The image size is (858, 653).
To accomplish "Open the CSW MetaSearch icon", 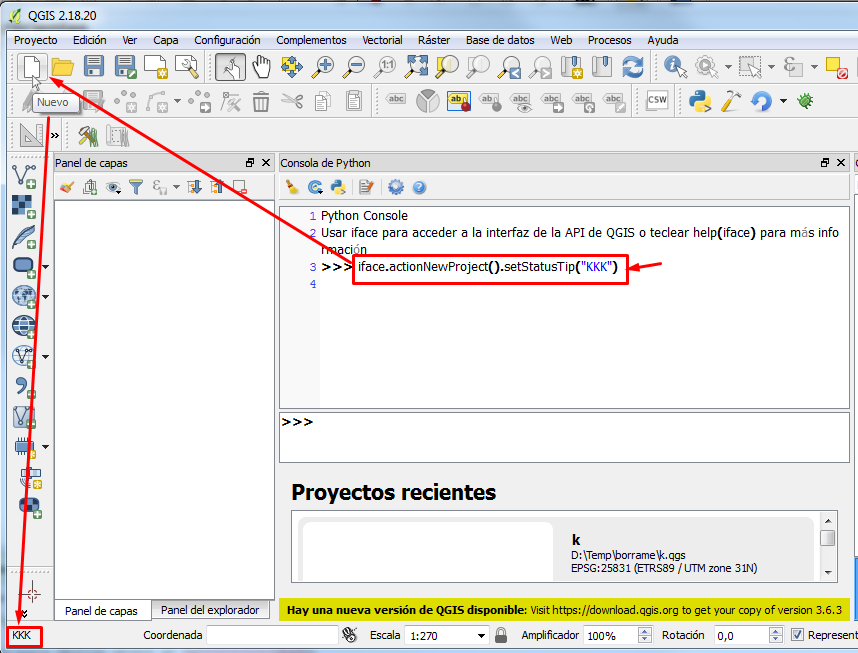I will pyautogui.click(x=657, y=100).
